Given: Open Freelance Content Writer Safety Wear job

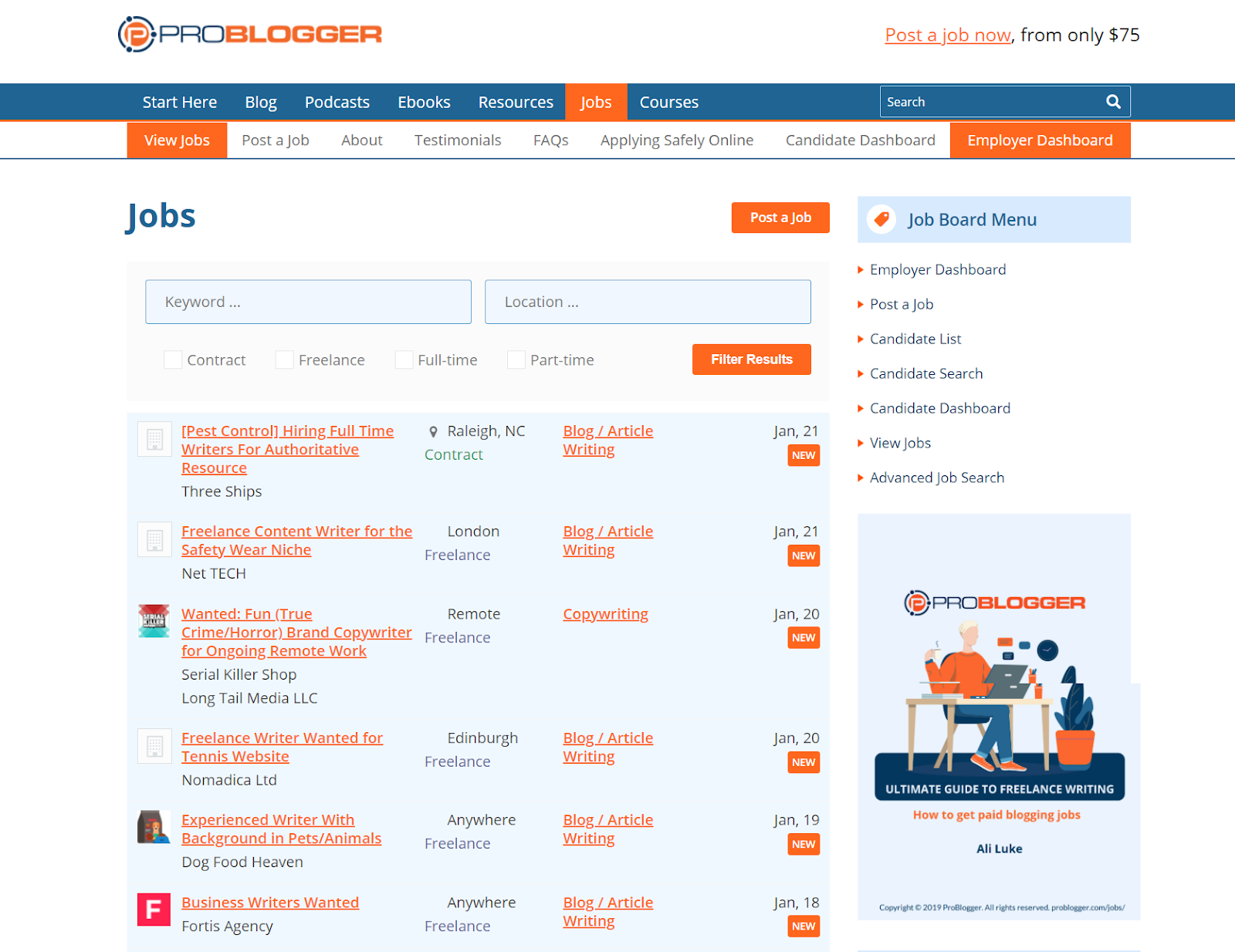Looking at the screenshot, I should click(296, 541).
